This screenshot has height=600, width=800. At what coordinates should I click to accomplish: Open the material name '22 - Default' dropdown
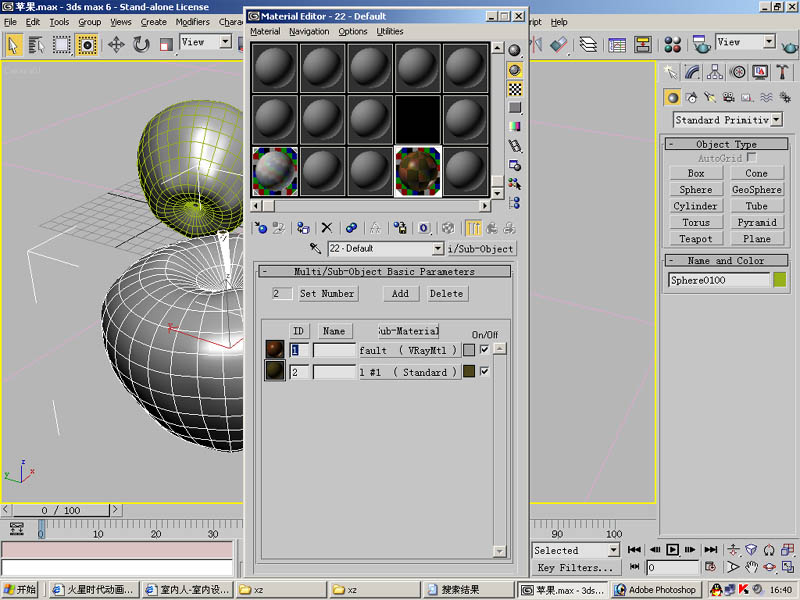(x=437, y=249)
